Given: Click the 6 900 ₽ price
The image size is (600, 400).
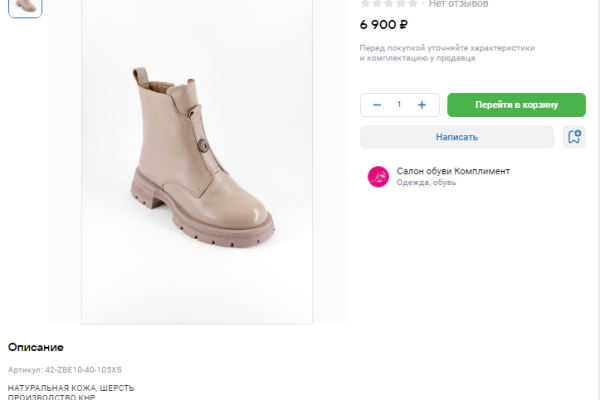Looking at the screenshot, I should pyautogui.click(x=384, y=25).
